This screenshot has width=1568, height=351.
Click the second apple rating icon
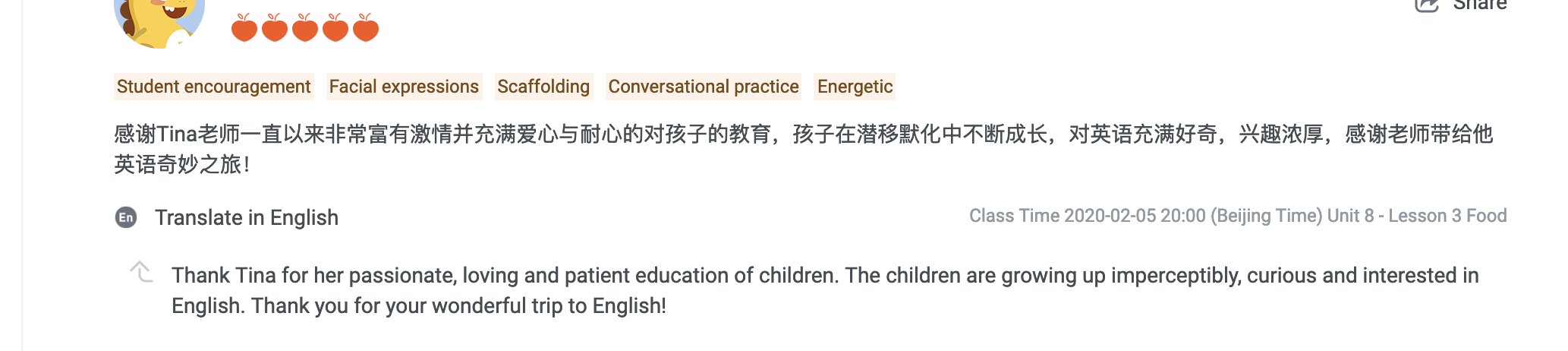(x=275, y=28)
